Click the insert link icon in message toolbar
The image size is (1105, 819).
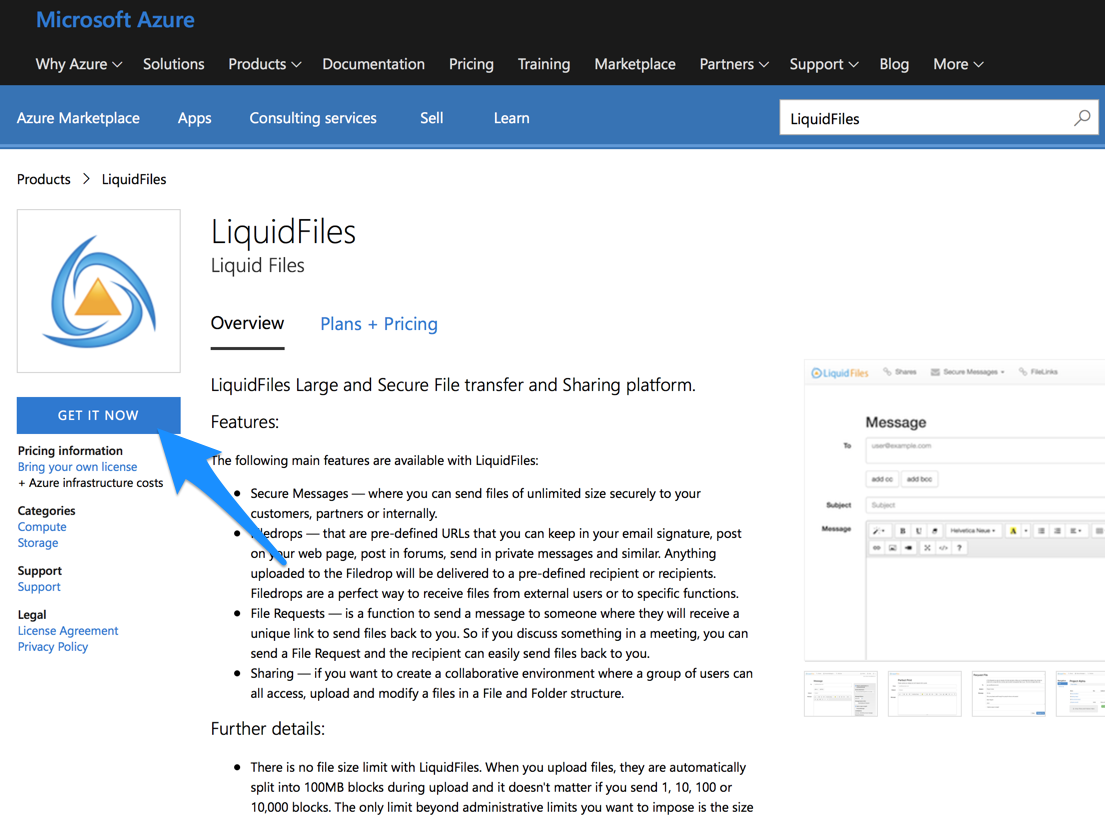point(877,548)
